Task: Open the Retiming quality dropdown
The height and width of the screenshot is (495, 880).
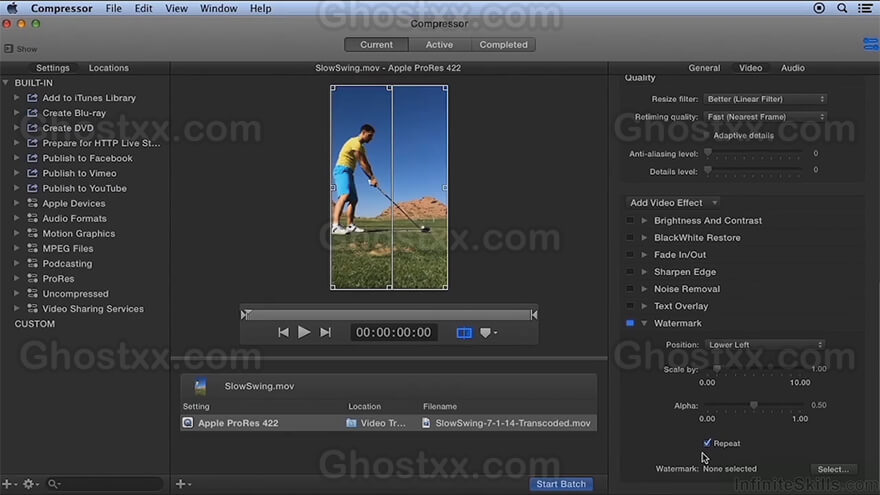Action: (766, 117)
